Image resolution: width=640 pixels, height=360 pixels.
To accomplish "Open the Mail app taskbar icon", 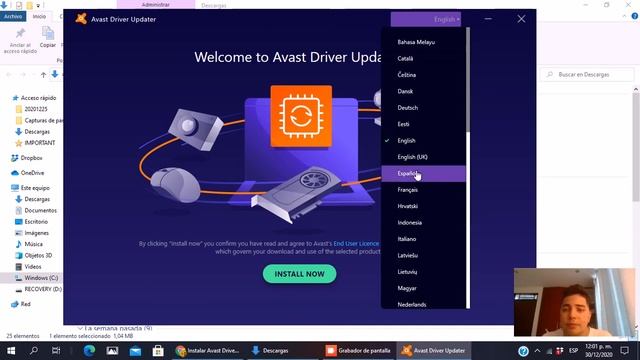I will coord(136,351).
